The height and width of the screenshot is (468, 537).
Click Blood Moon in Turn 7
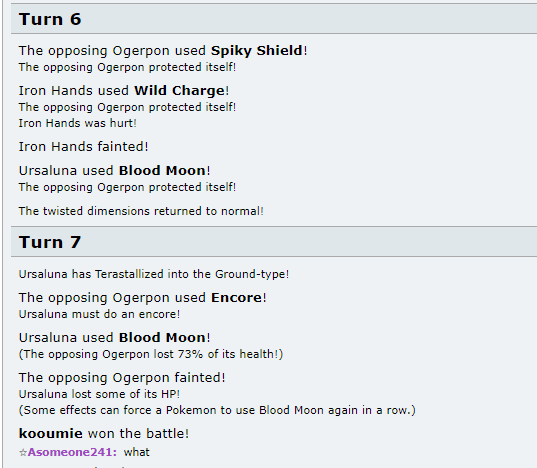[x=162, y=338]
